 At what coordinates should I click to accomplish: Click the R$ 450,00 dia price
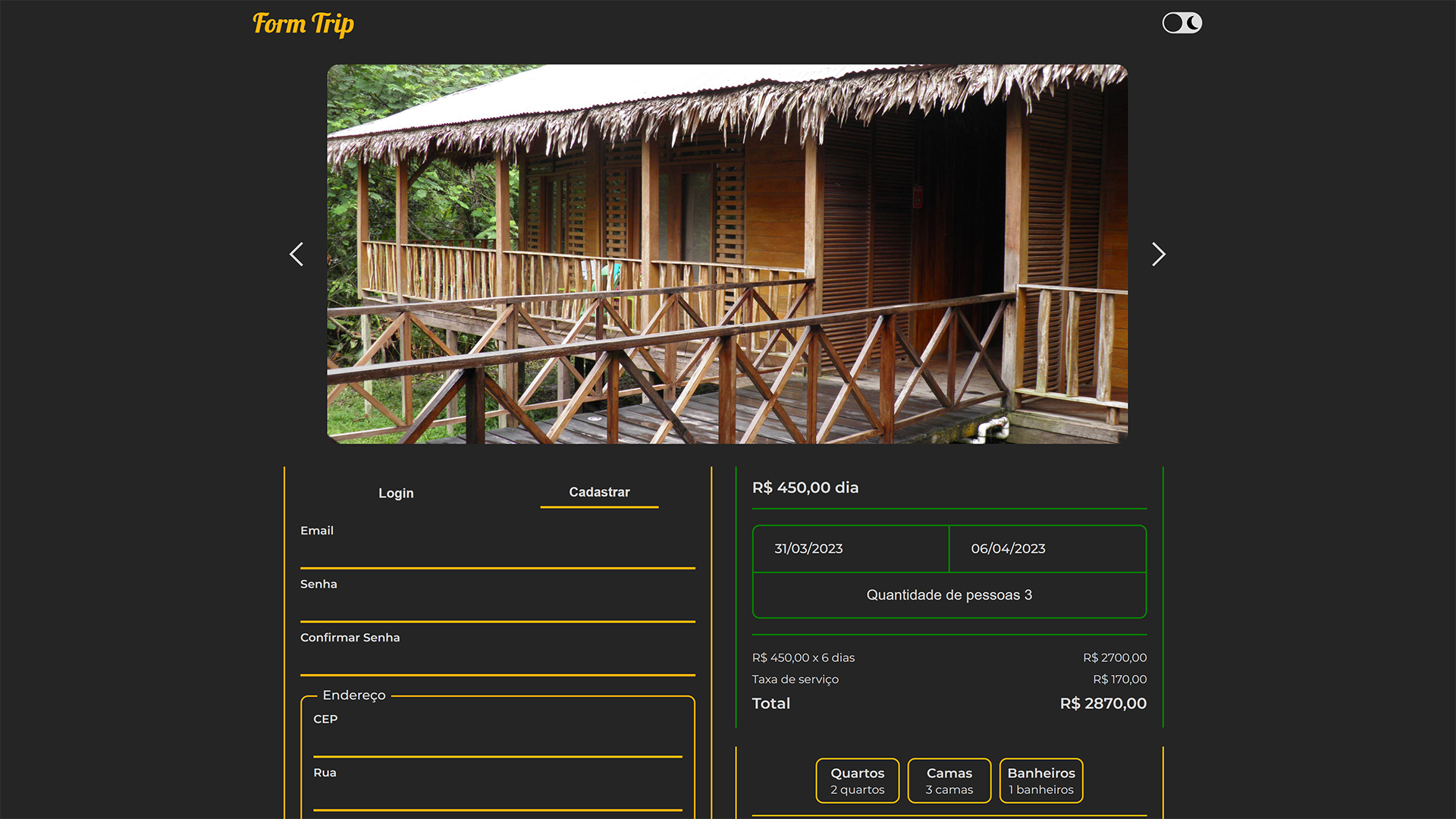805,488
